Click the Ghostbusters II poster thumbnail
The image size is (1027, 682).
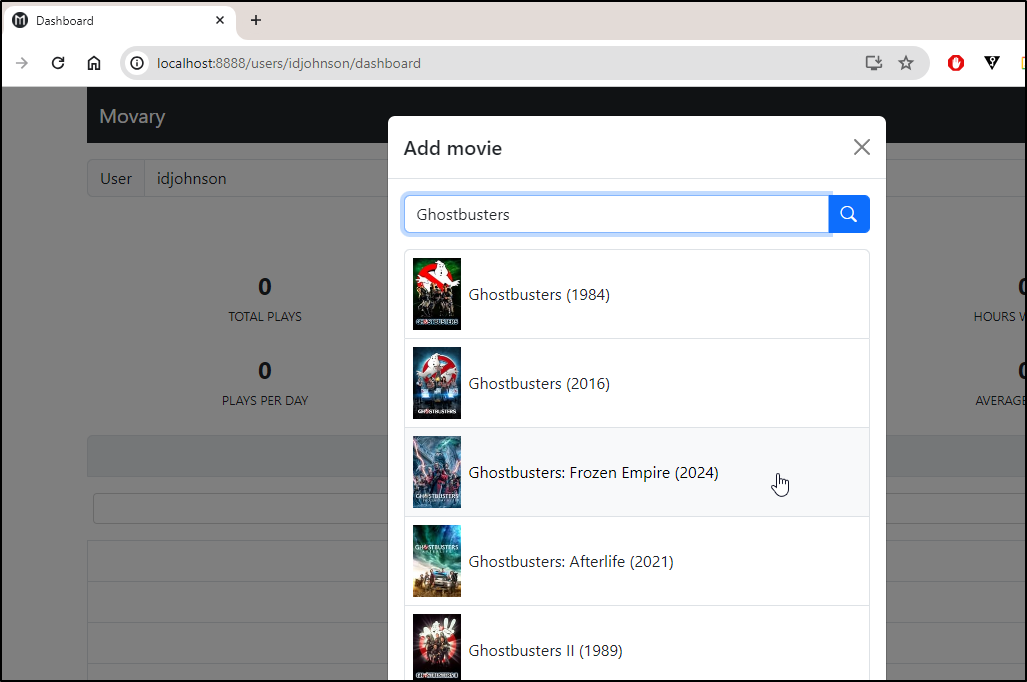(x=437, y=647)
